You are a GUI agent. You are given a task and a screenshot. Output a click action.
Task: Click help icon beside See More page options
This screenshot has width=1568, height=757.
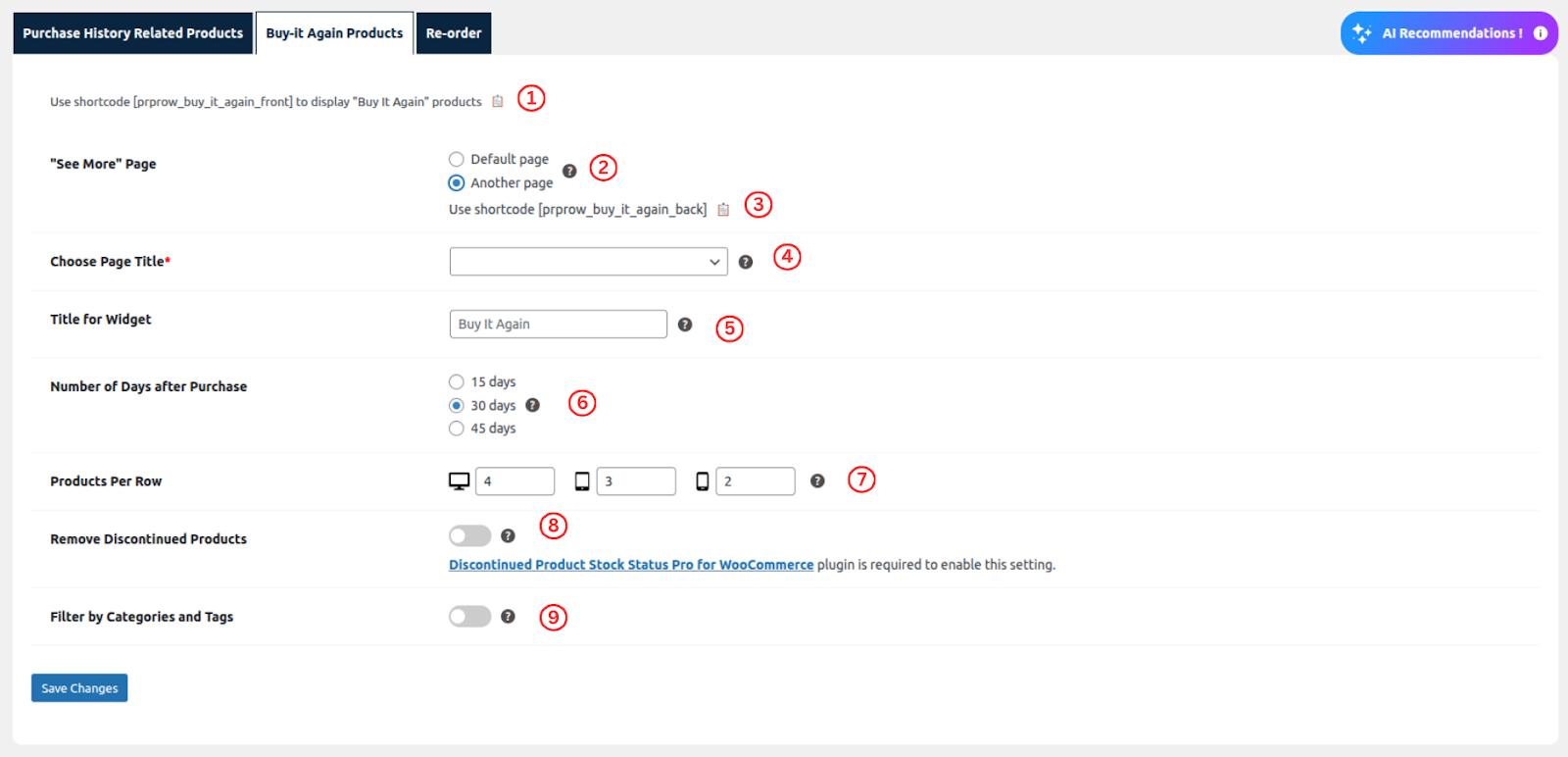tap(569, 171)
